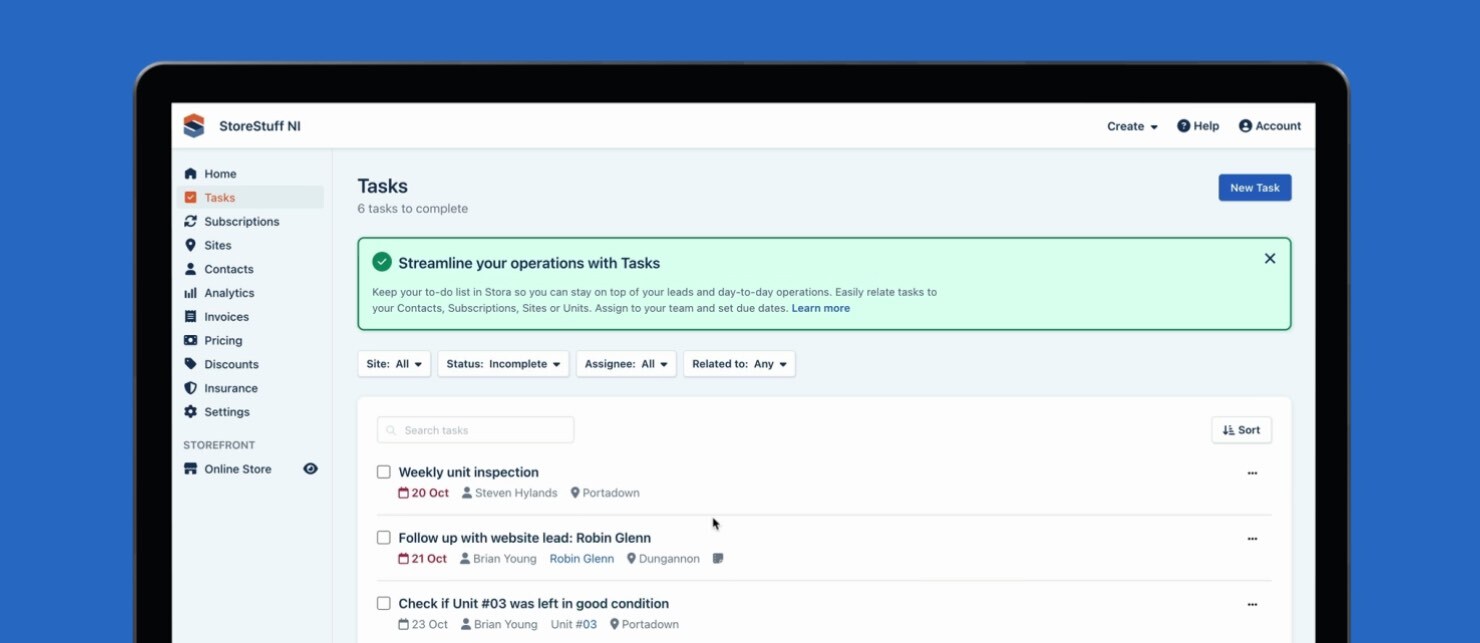1480x643 pixels.
Task: Open the note icon on Robin Glenn task
Action: click(x=718, y=559)
